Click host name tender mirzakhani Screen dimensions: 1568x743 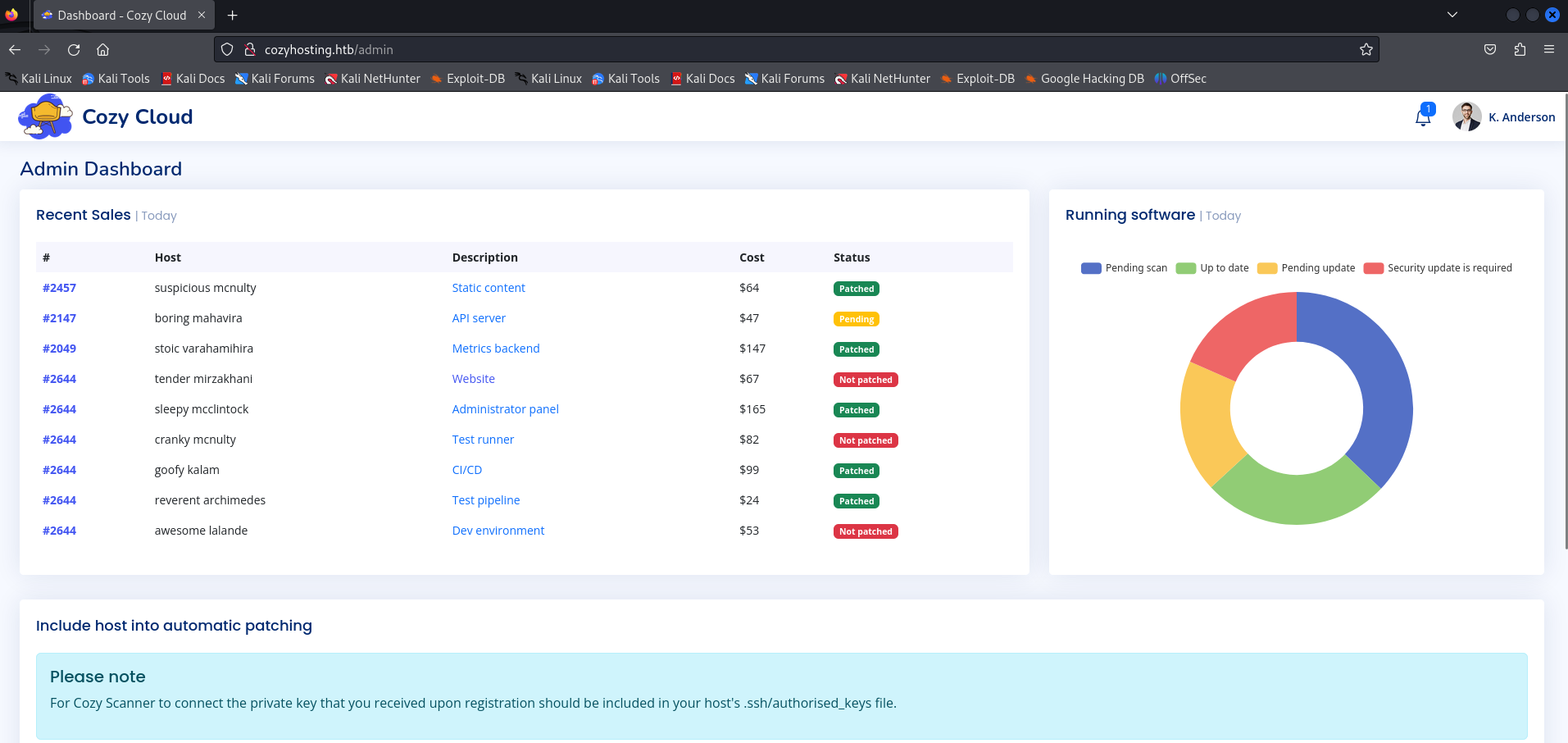pos(203,379)
